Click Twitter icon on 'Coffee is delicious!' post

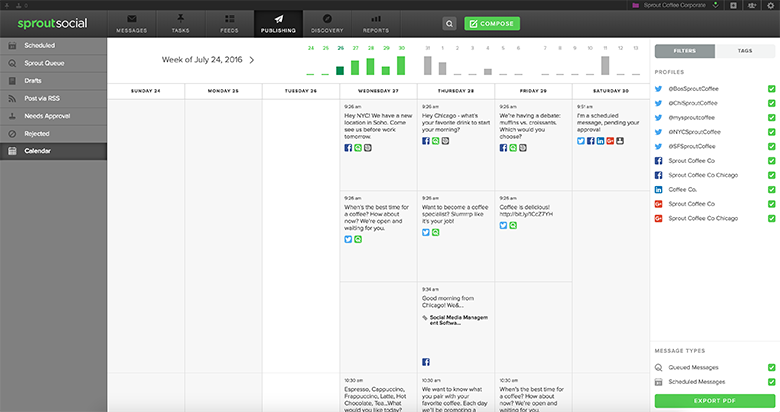coord(503,225)
